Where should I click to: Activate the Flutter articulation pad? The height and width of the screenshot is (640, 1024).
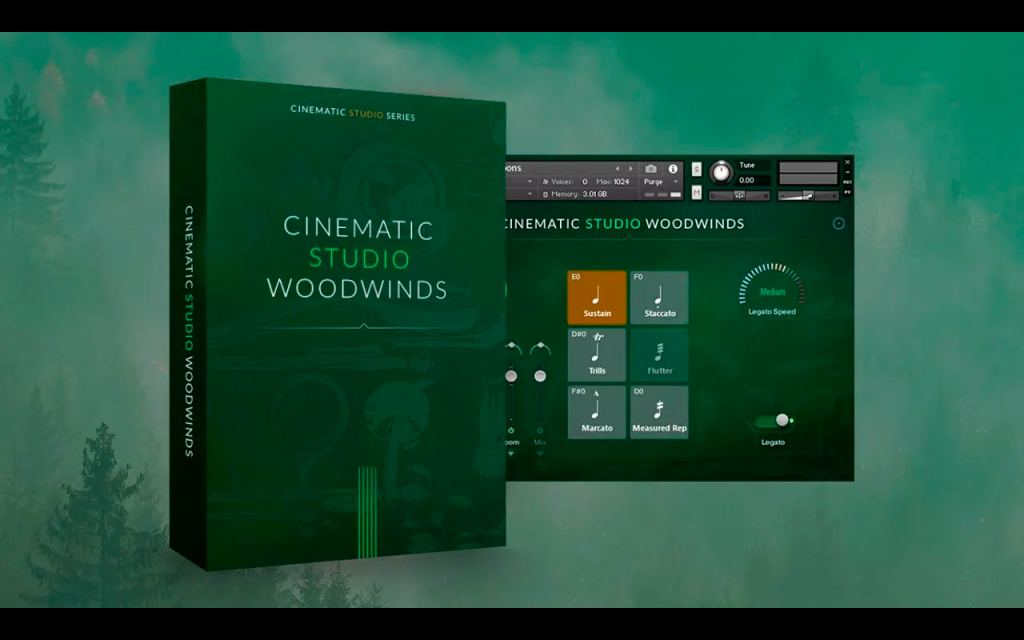click(659, 355)
